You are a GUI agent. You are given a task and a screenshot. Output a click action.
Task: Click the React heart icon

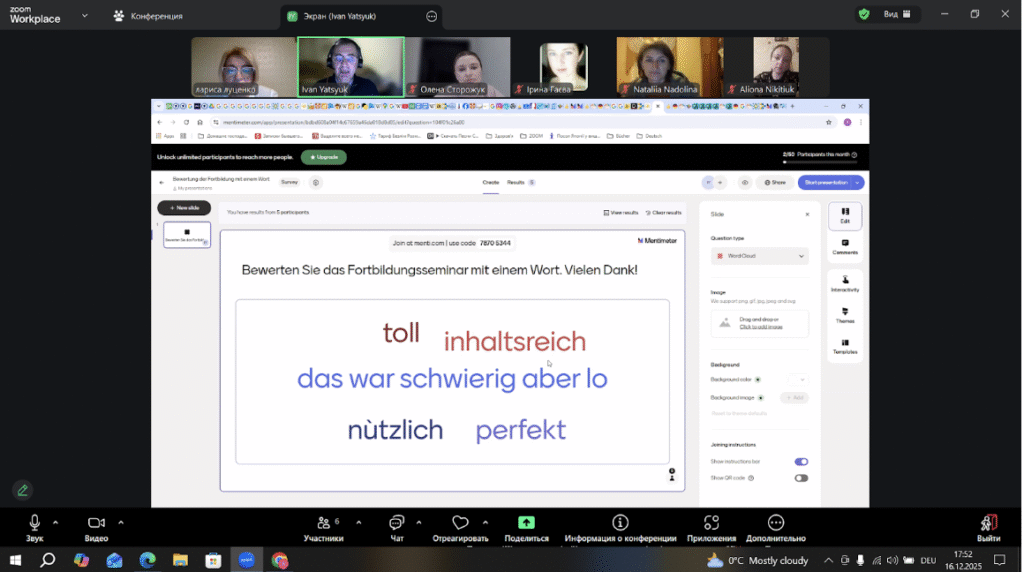(x=460, y=523)
